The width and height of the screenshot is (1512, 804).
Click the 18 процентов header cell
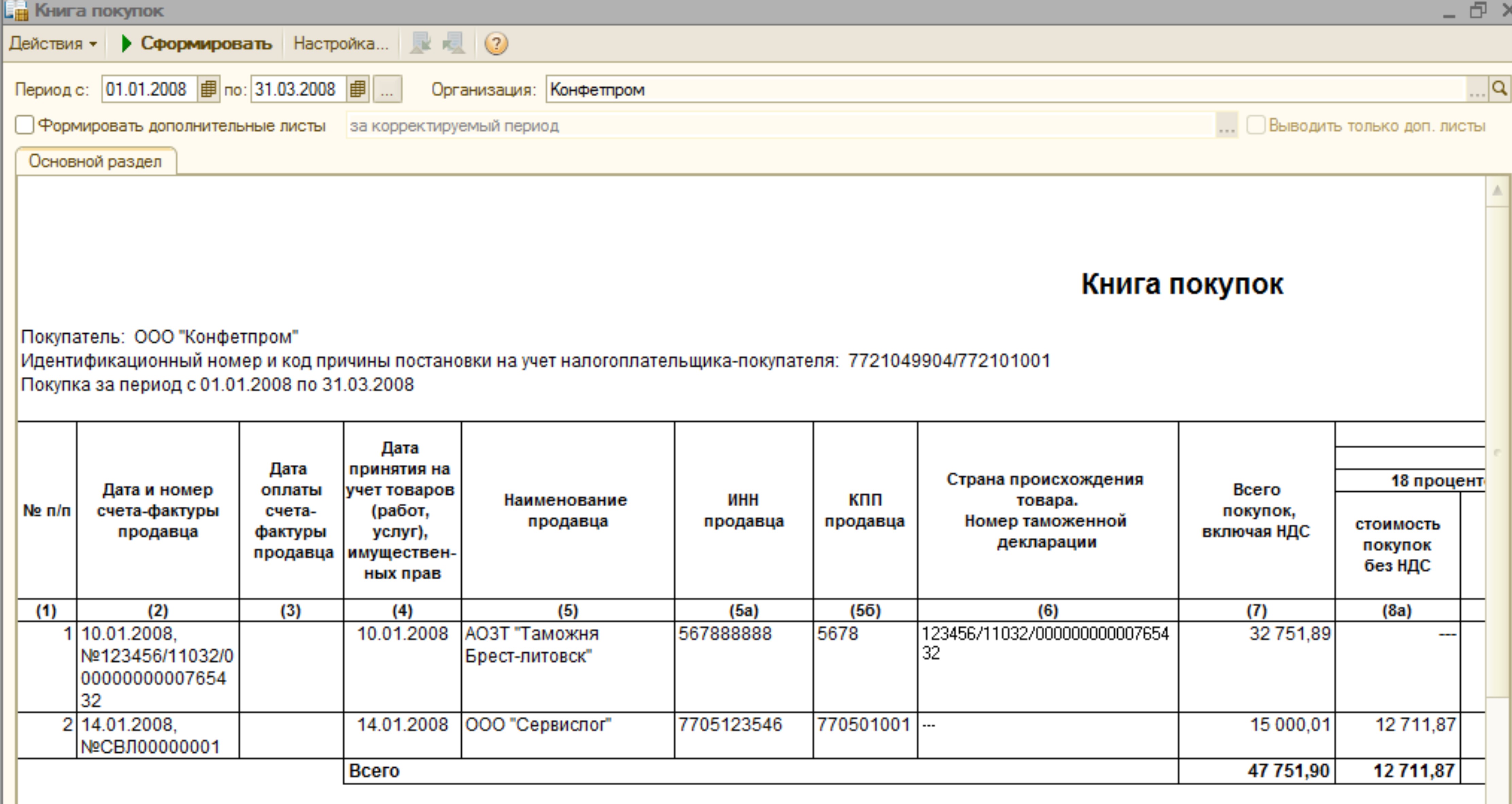pos(1410,480)
